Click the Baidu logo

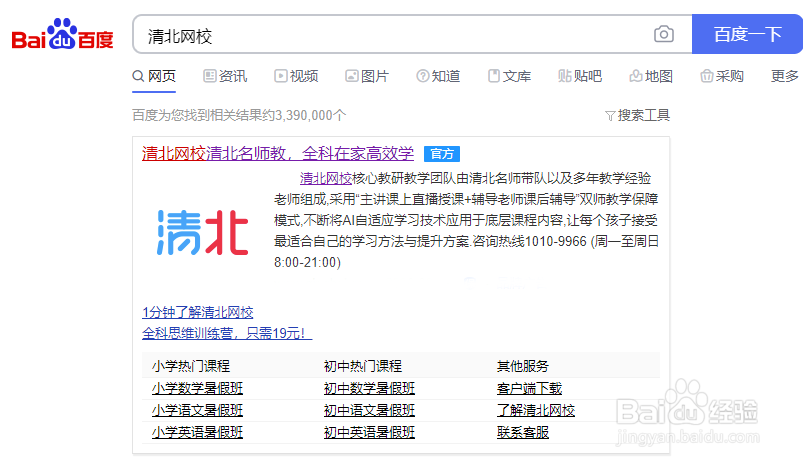[x=62, y=34]
